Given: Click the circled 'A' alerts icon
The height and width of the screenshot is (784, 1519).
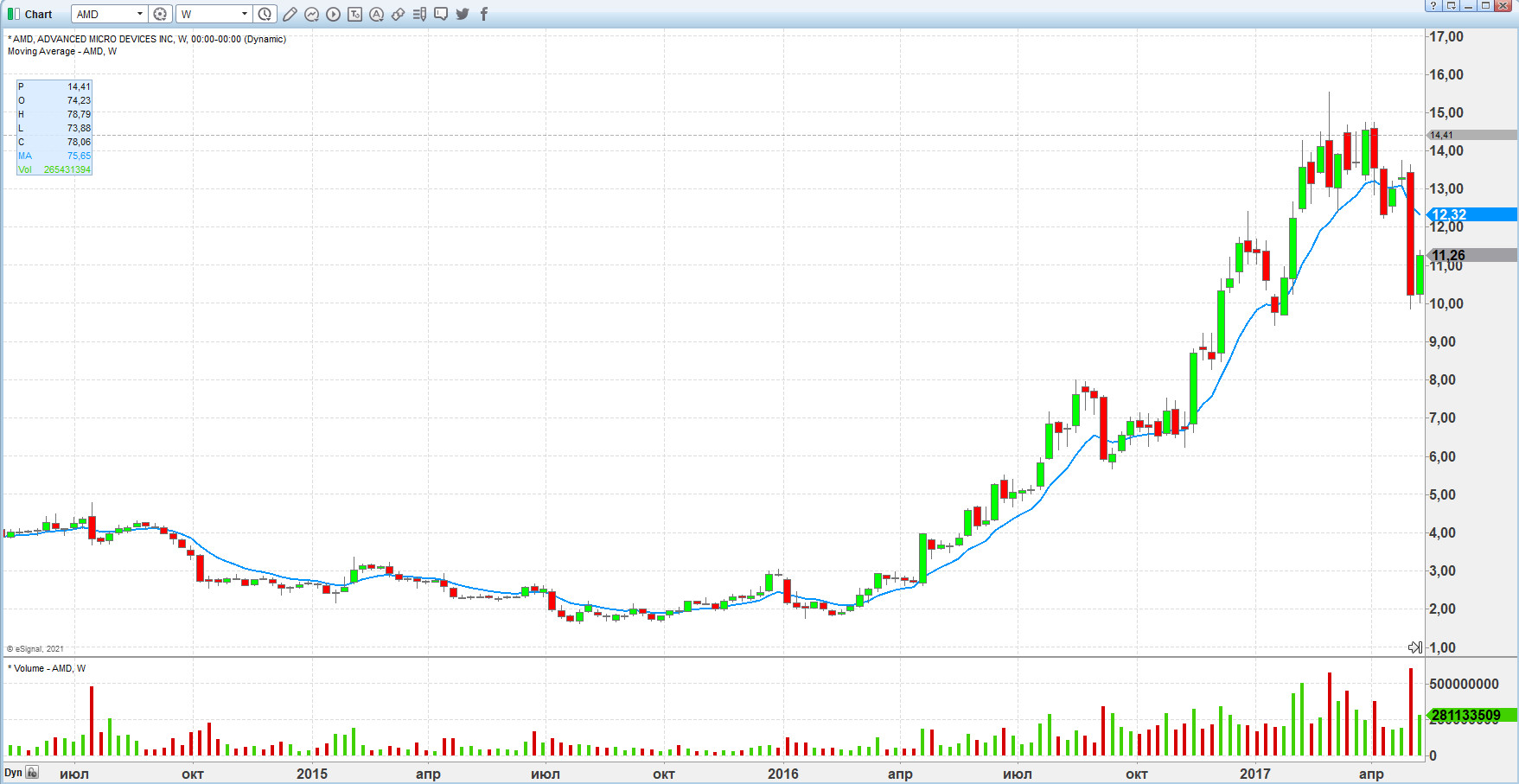Looking at the screenshot, I should coord(377,15).
